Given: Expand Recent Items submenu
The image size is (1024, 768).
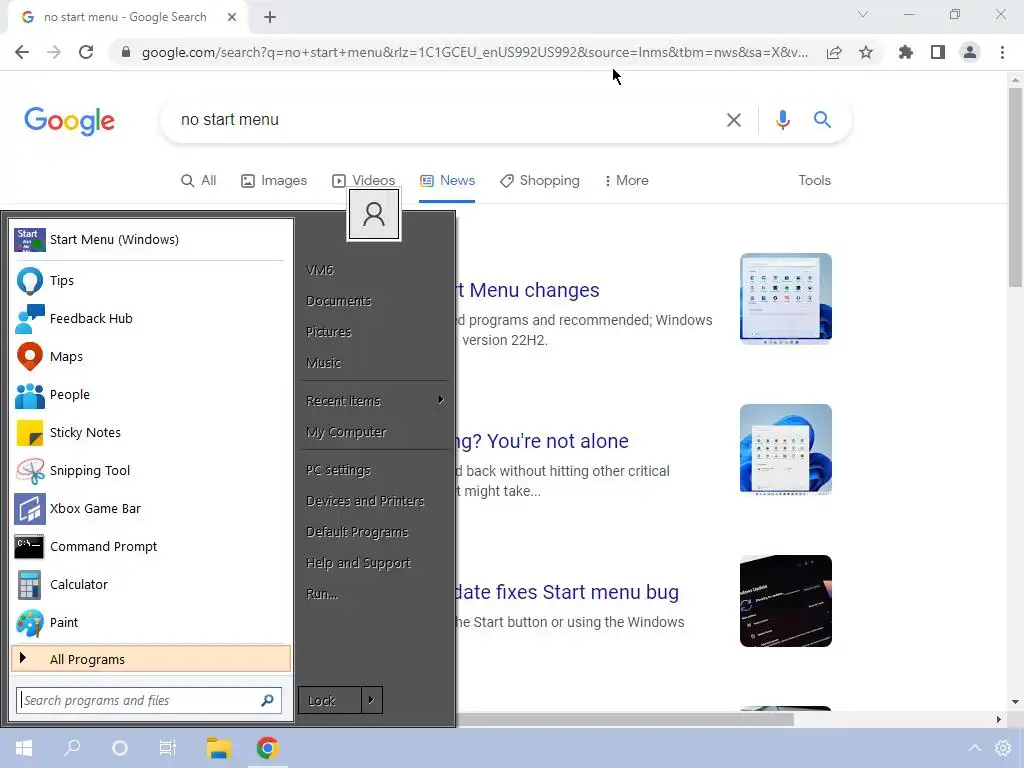Looking at the screenshot, I should (x=374, y=401).
